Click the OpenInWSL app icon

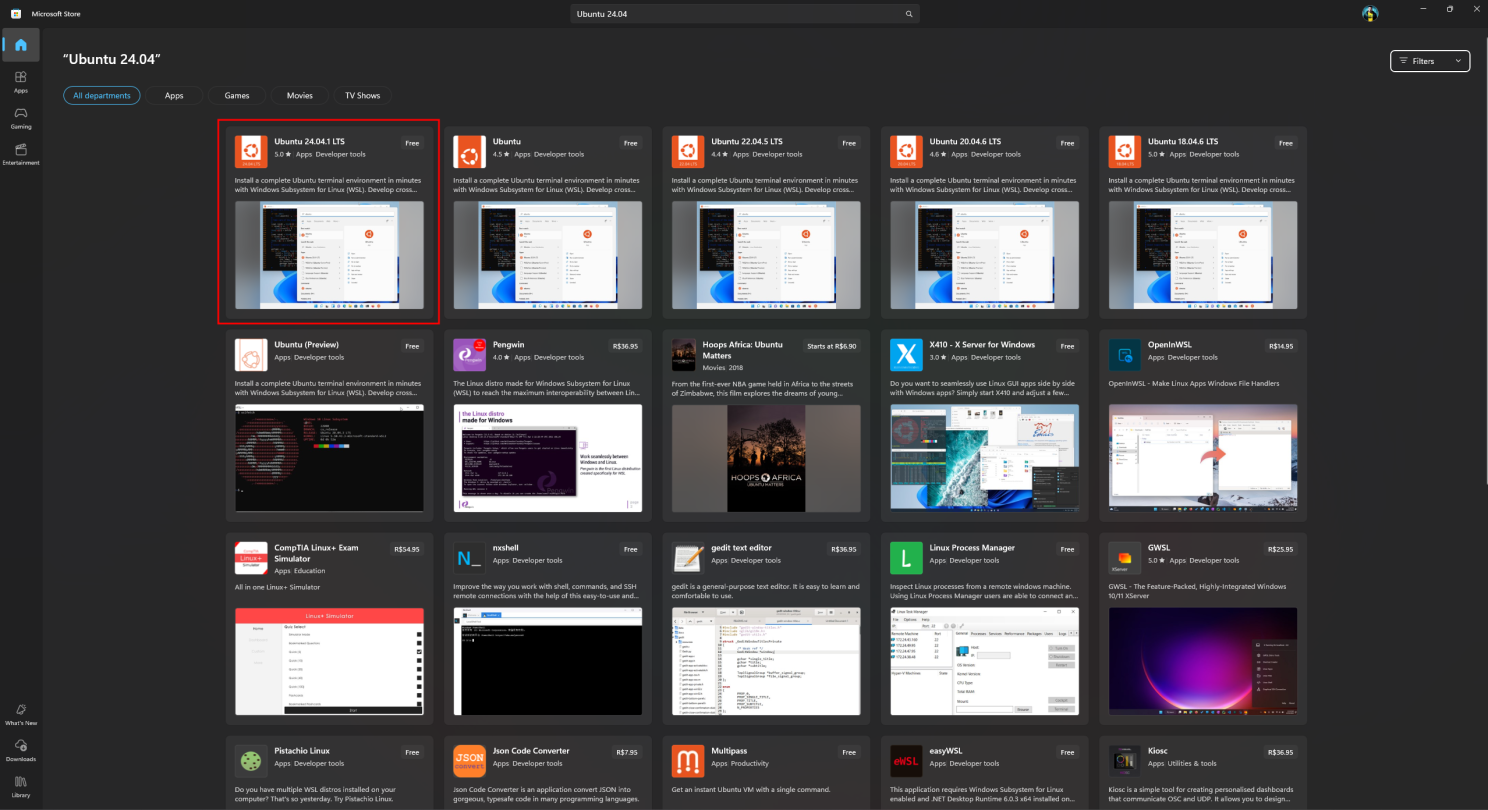point(1124,354)
